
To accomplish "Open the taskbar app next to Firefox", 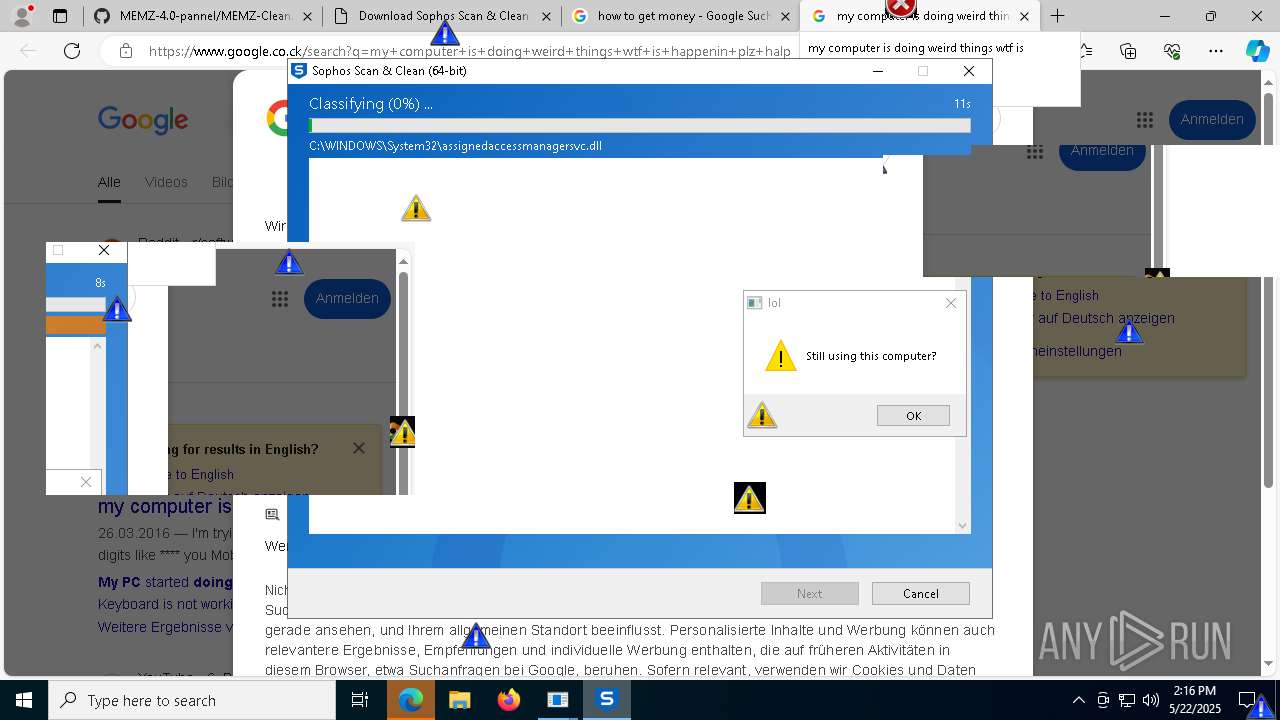I will pyautogui.click(x=557, y=700).
